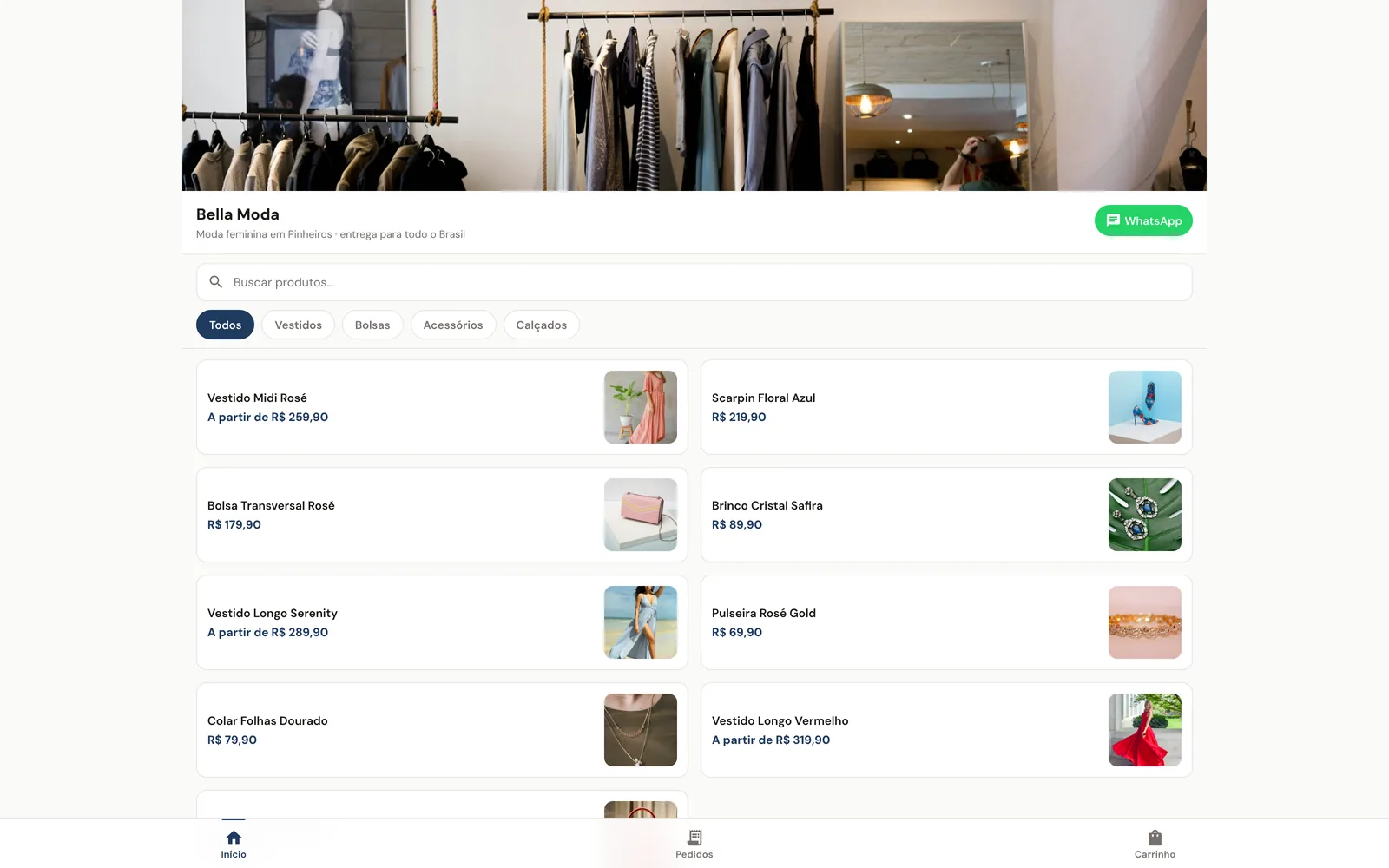Click the R$ 79,90 price
Viewport: 1389px width, 868px height.
click(232, 740)
